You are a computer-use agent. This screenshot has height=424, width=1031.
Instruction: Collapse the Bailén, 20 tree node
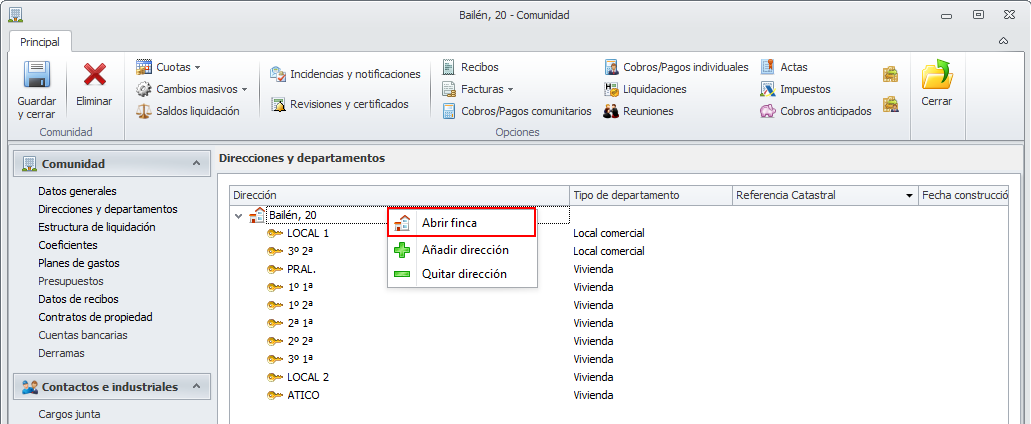tap(238, 215)
